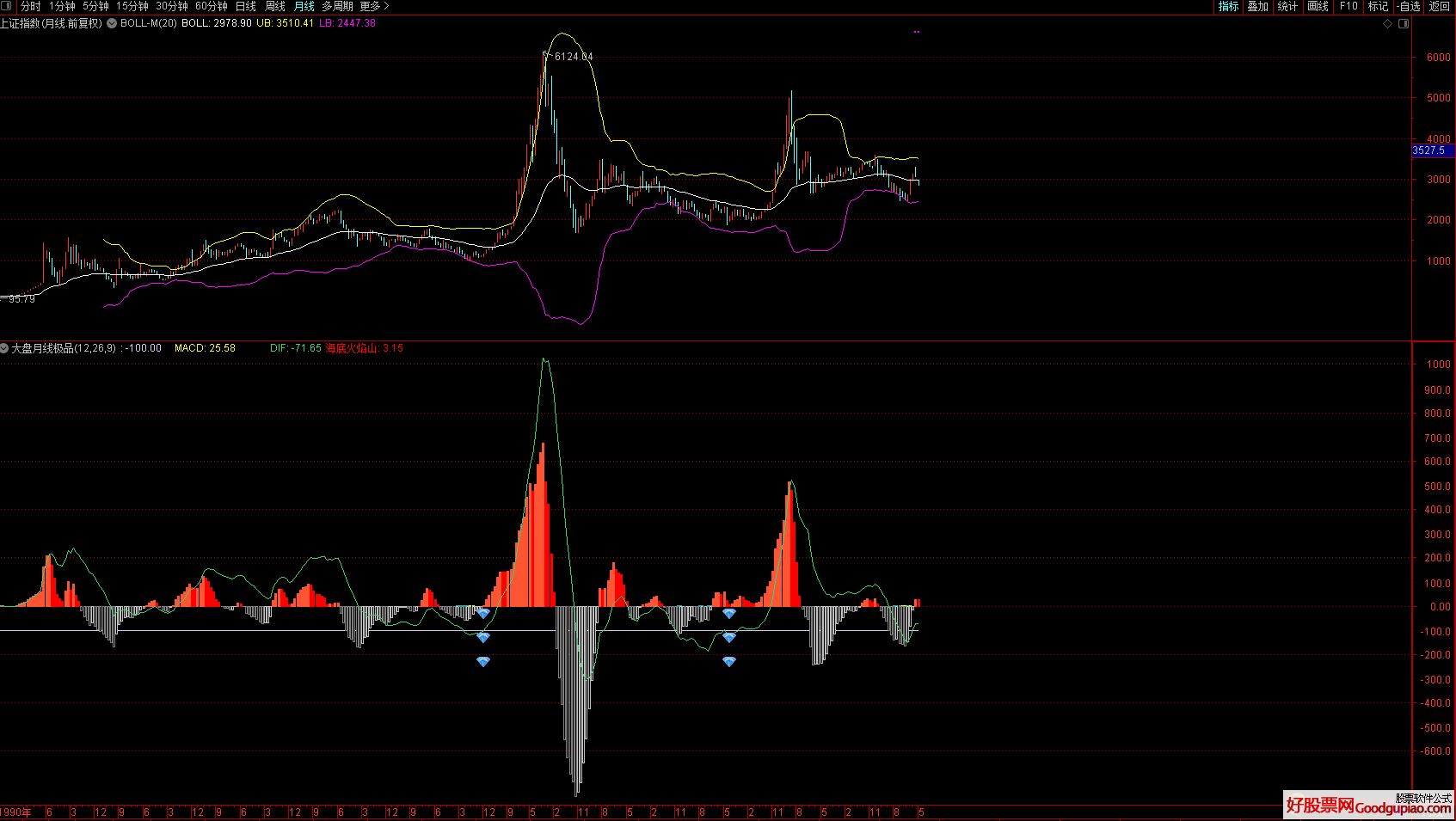Click the 标记 mark button
Viewport: 1456px width, 821px height.
pos(1378,6)
